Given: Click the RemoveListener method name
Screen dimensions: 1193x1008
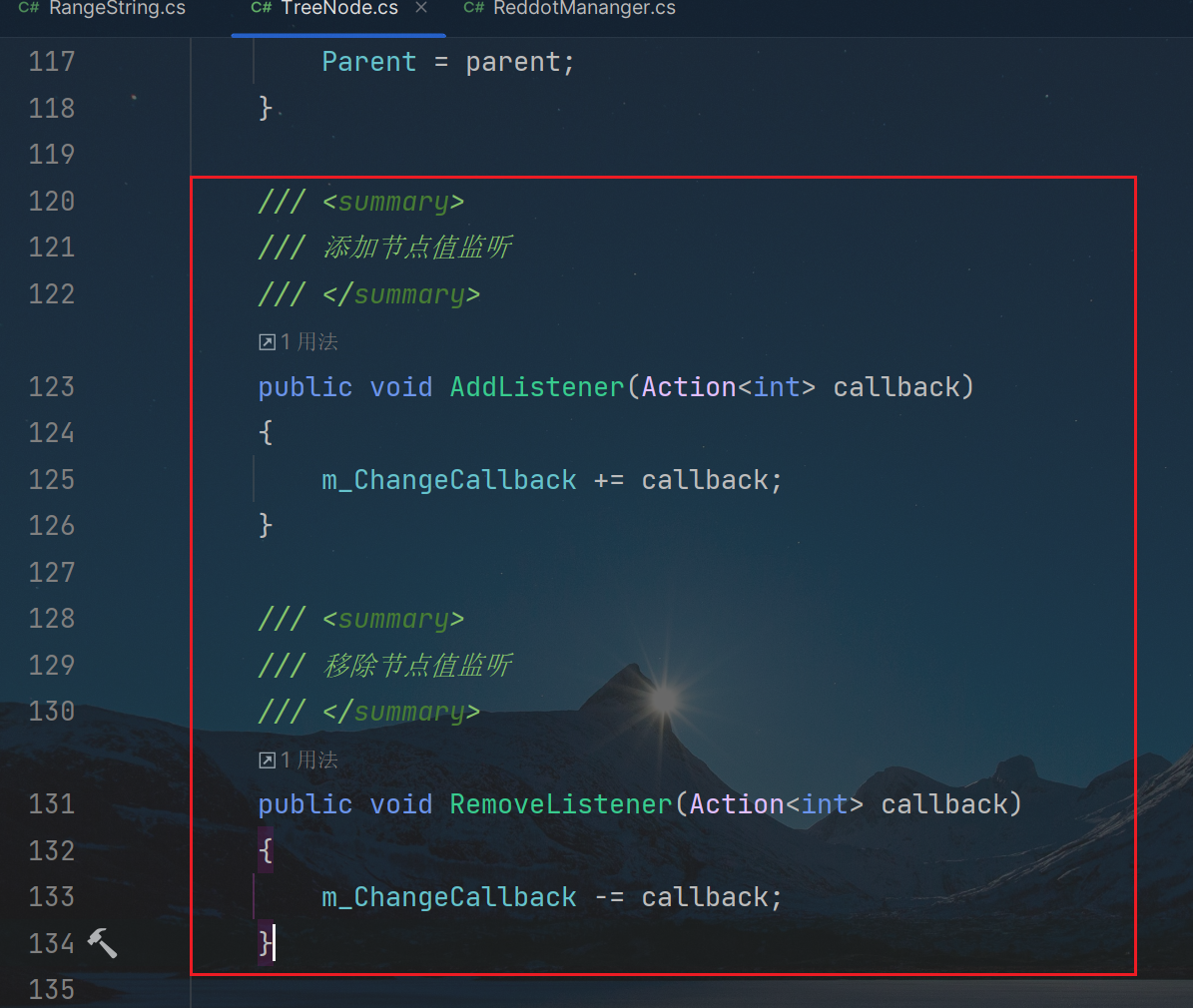Looking at the screenshot, I should point(561,804).
